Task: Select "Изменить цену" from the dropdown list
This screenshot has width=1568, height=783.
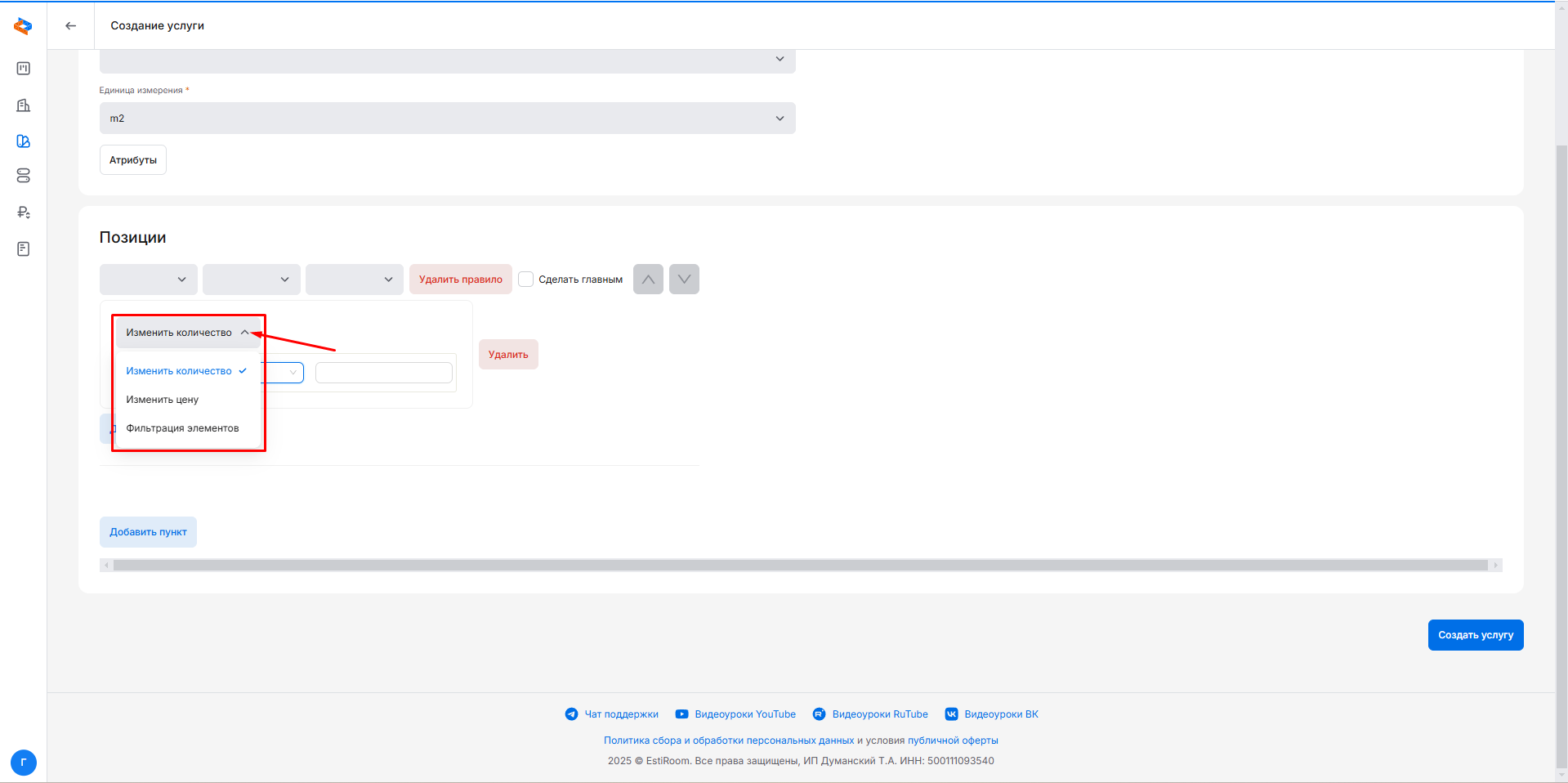Action: [x=163, y=400]
